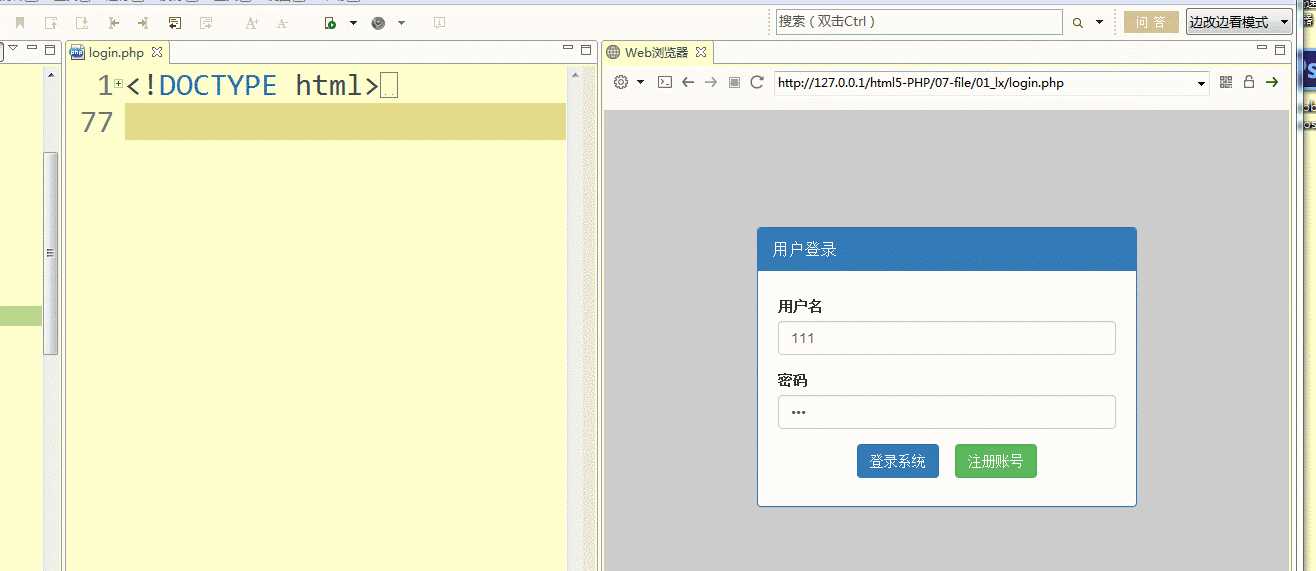Expand the folded code at line 1

tap(119, 86)
